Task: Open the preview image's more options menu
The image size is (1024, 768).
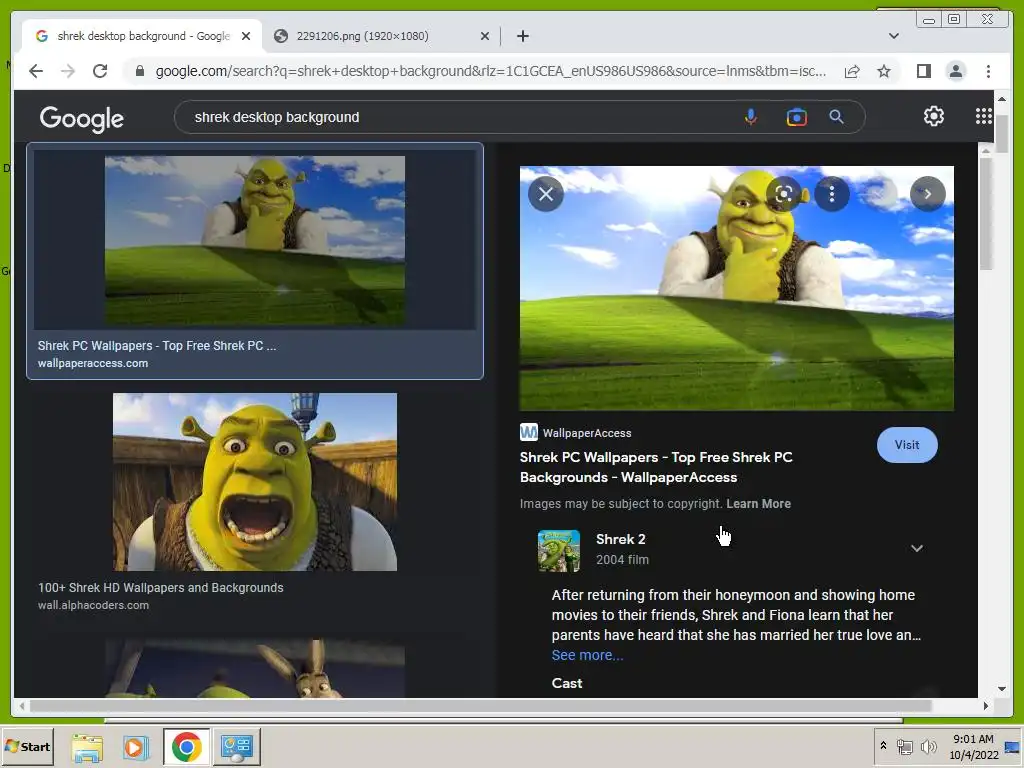Action: 831,194
